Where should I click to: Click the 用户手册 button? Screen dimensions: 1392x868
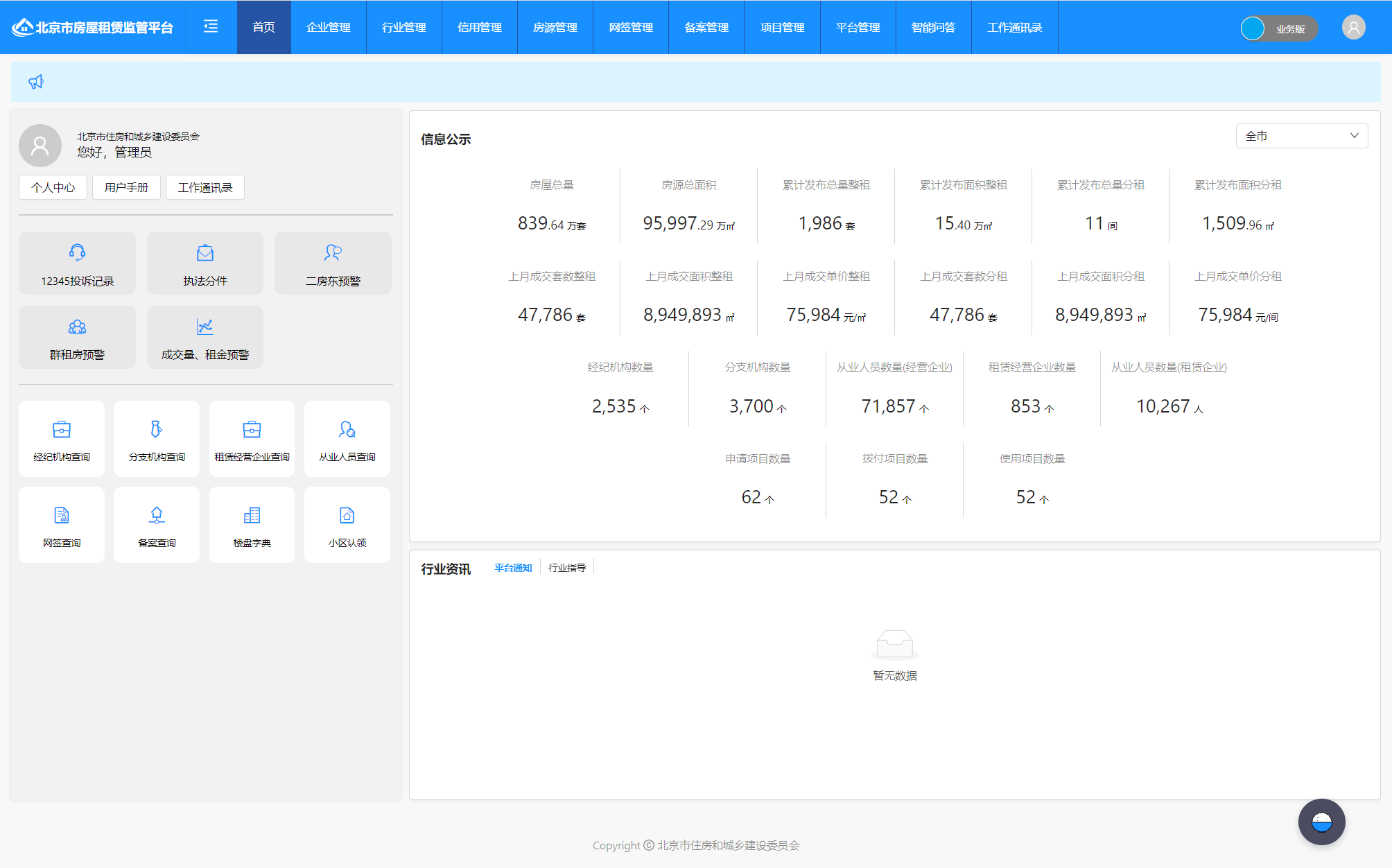click(126, 187)
